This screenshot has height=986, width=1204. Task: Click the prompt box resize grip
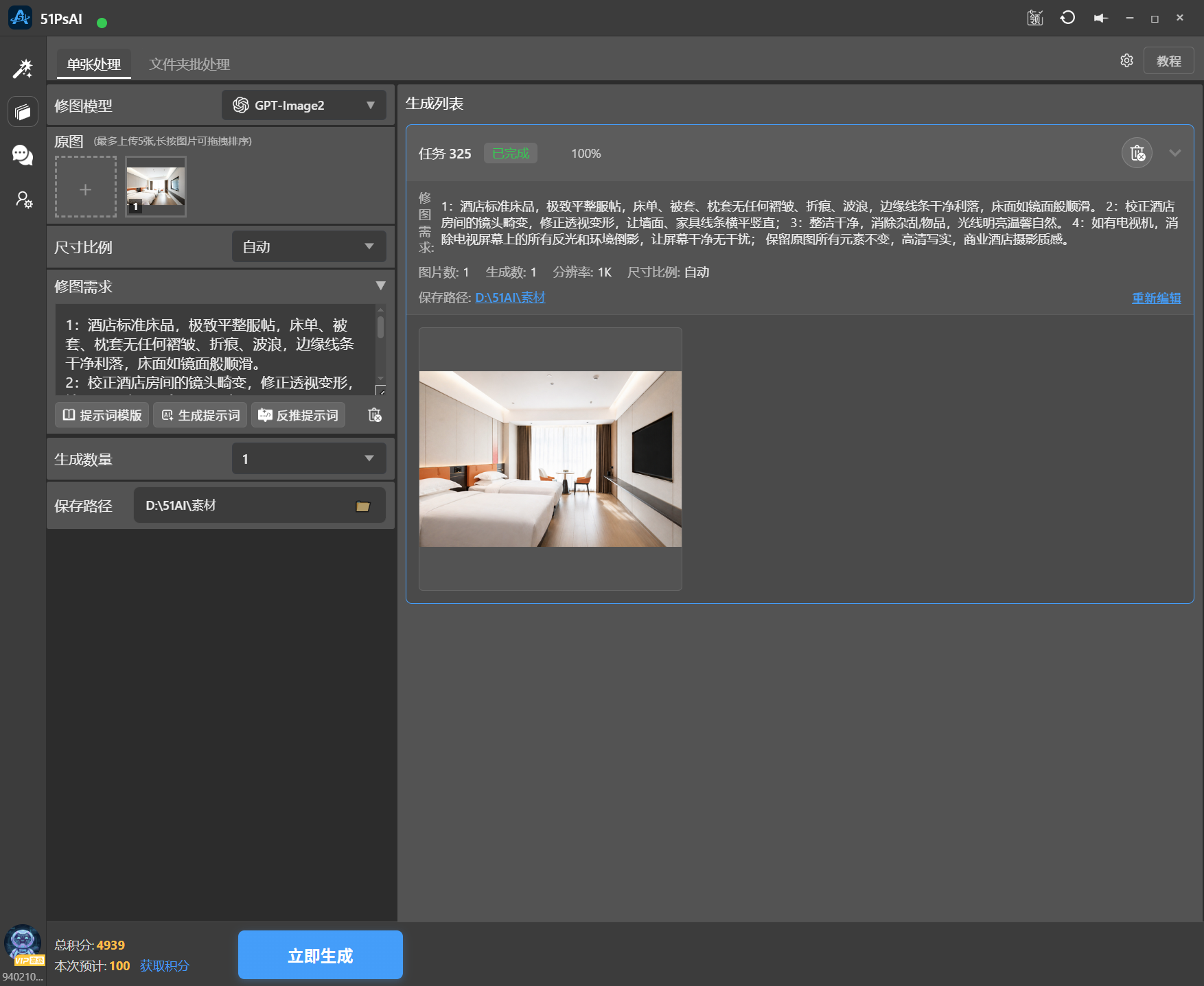click(x=380, y=390)
